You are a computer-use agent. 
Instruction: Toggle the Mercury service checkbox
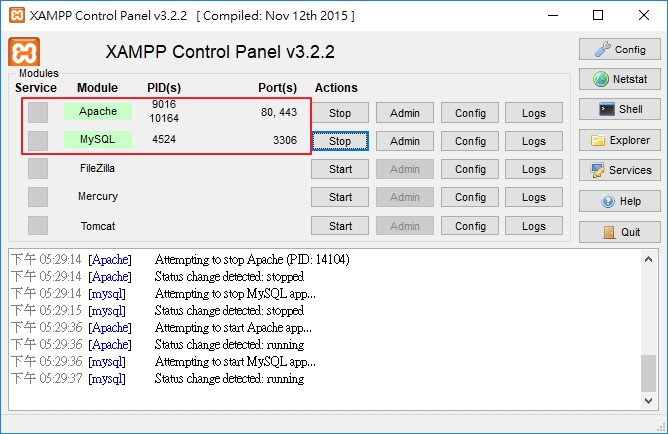coord(38,197)
